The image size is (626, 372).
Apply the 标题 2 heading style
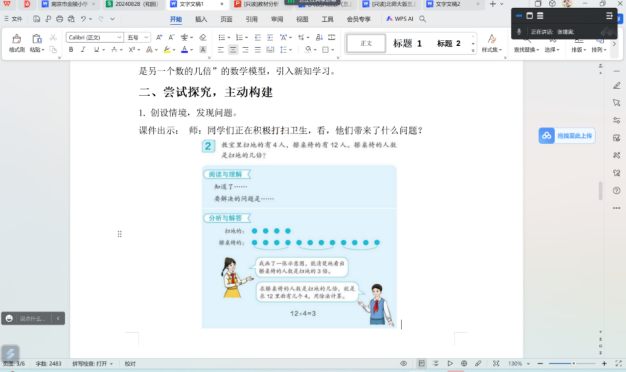(x=449, y=43)
